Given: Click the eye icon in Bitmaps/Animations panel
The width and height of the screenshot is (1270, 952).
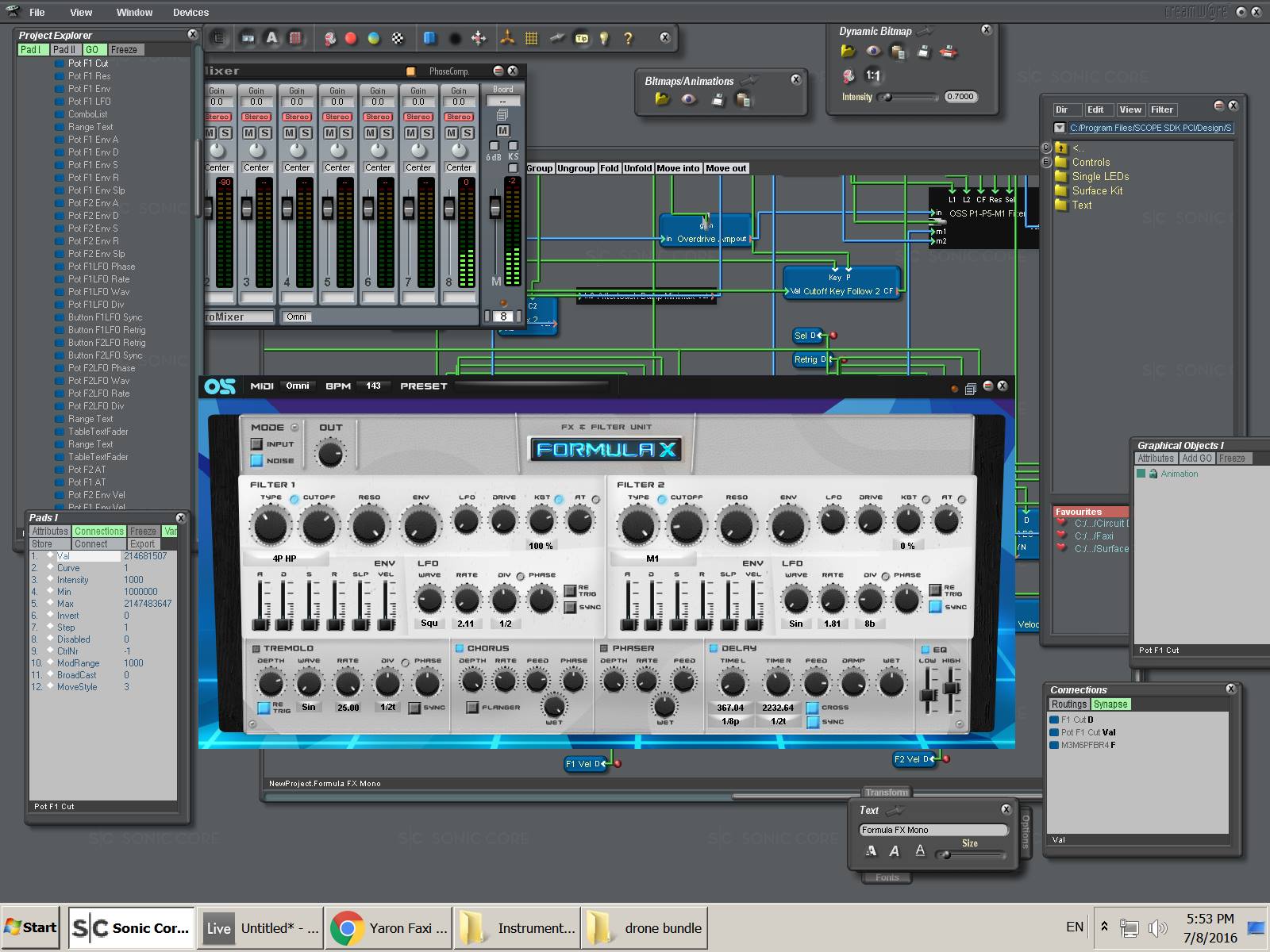Looking at the screenshot, I should [688, 99].
